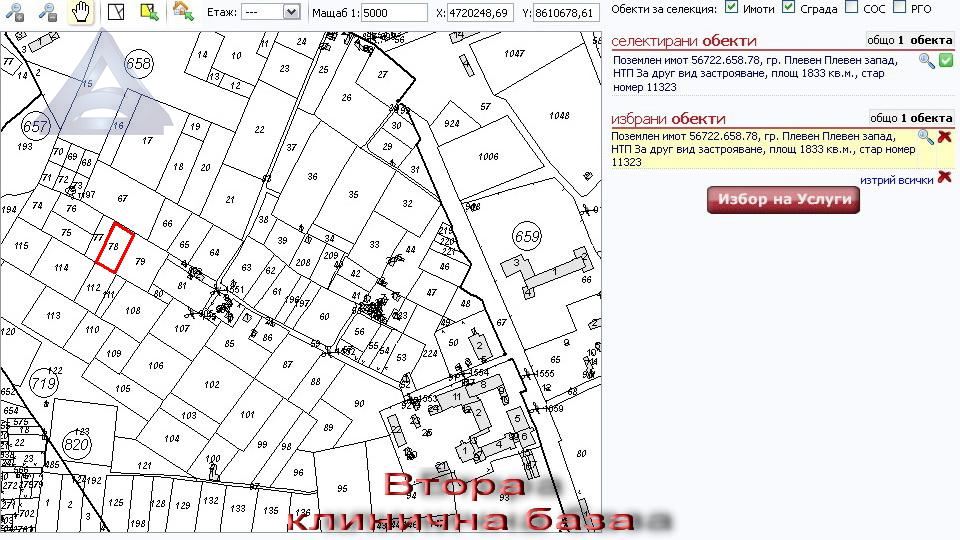
Task: Click the house icon in toolbar
Action: click(182, 12)
